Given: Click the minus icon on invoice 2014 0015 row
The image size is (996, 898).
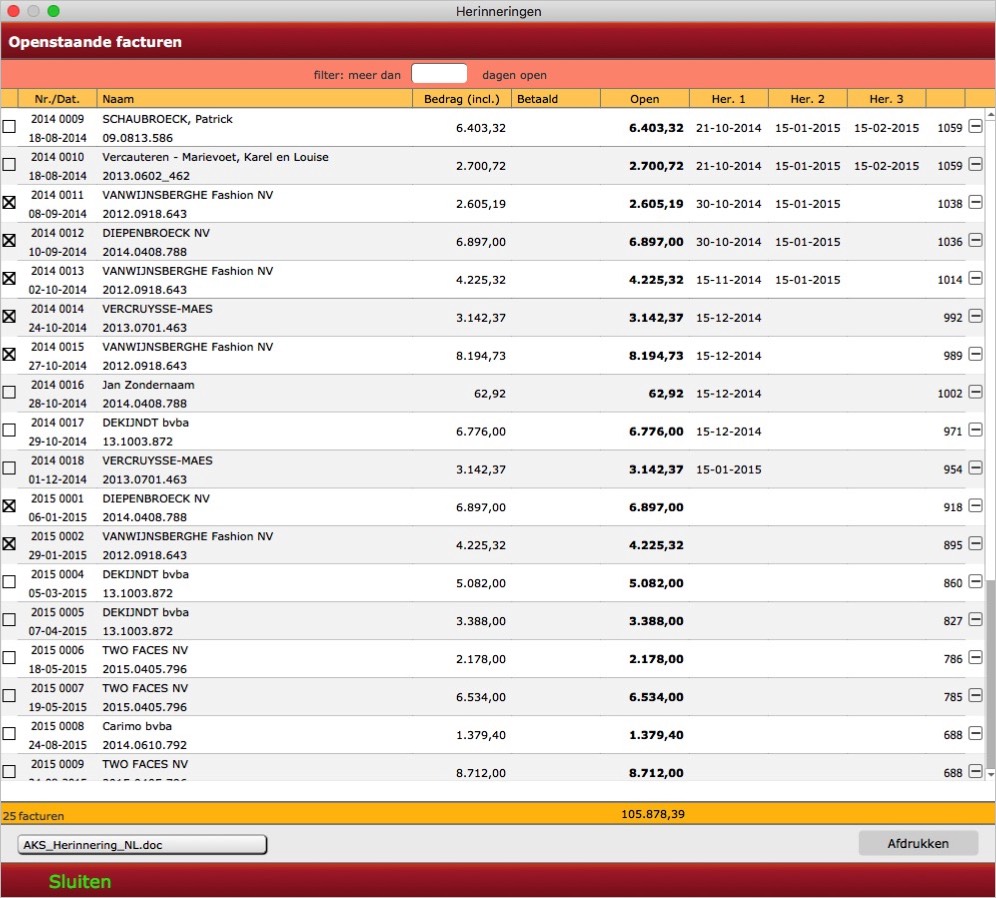Looking at the screenshot, I should click(x=975, y=354).
